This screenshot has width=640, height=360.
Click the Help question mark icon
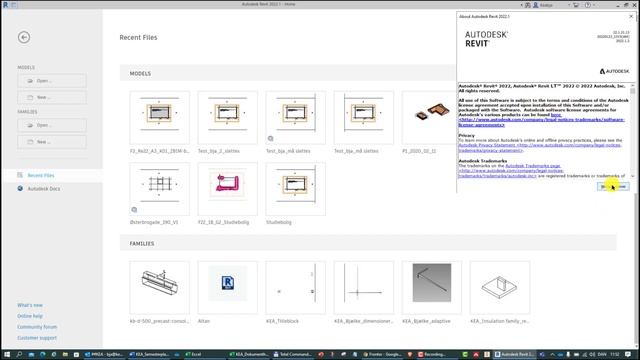(587, 5)
